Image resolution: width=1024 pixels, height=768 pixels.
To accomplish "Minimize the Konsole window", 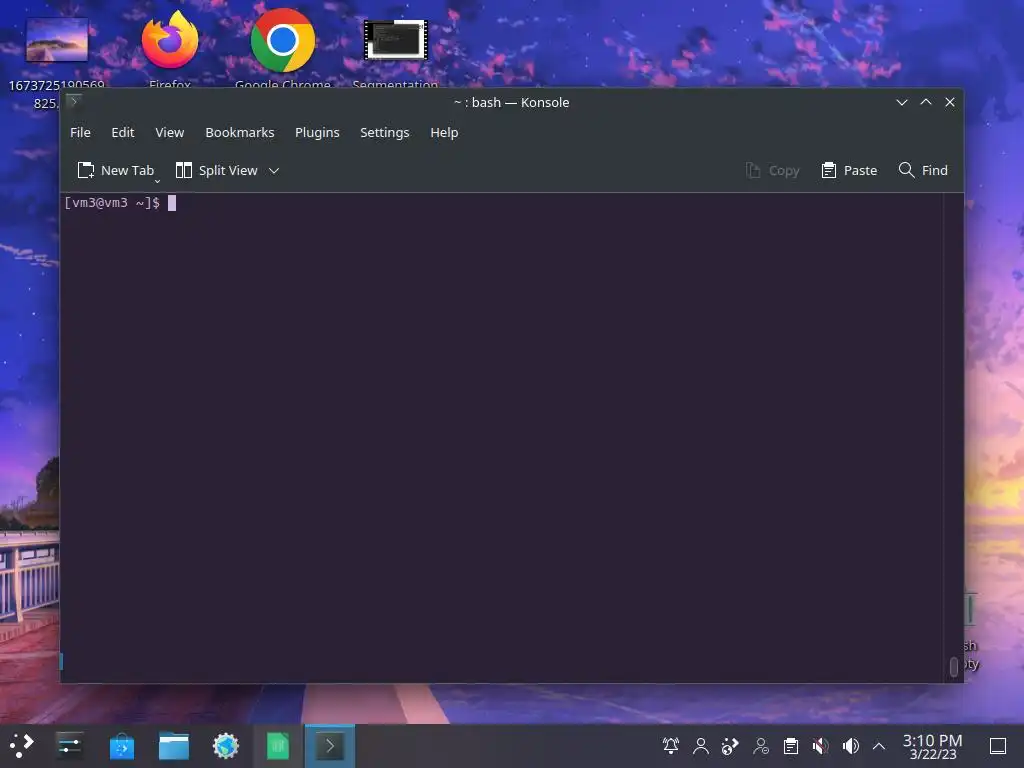I will (902, 103).
